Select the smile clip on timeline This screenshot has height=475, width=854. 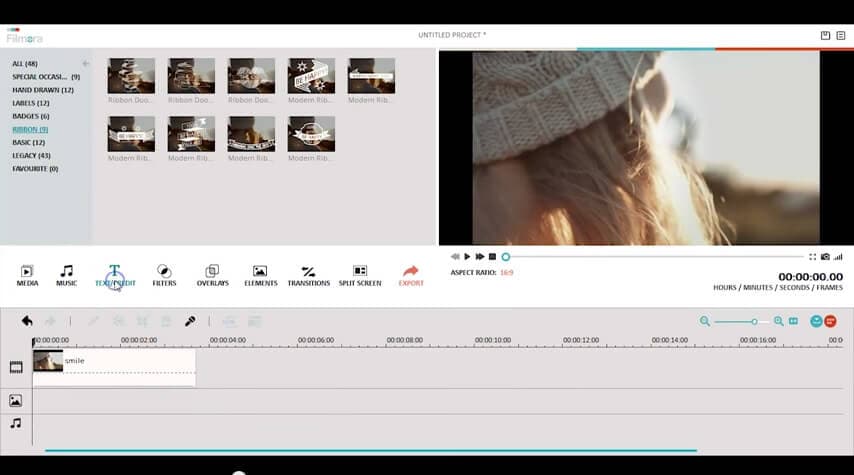point(114,368)
